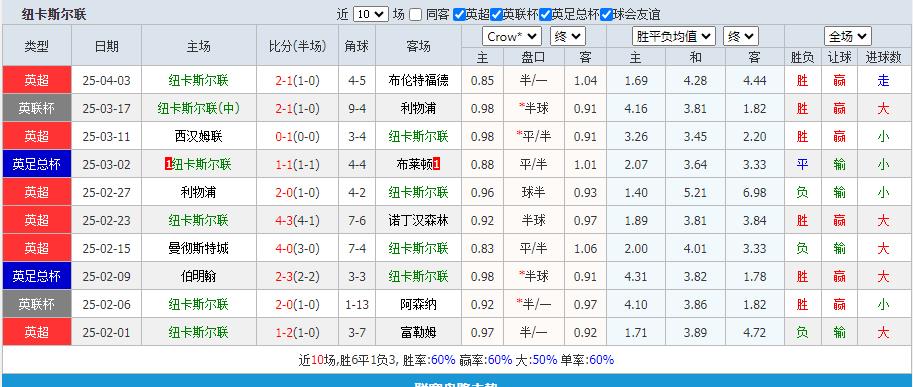Click the 角球 column header
Viewport: 913px width, 387px height.
357,46
